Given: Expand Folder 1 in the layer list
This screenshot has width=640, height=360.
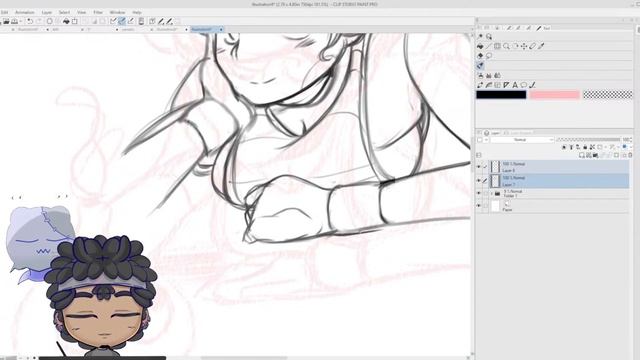Looking at the screenshot, I should point(492,193).
